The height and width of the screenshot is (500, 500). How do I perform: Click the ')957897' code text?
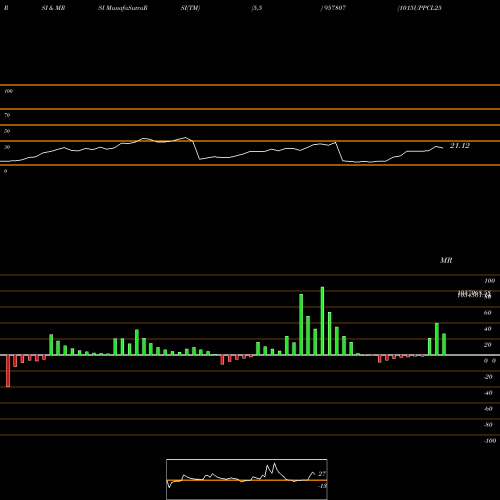tap(333, 8)
